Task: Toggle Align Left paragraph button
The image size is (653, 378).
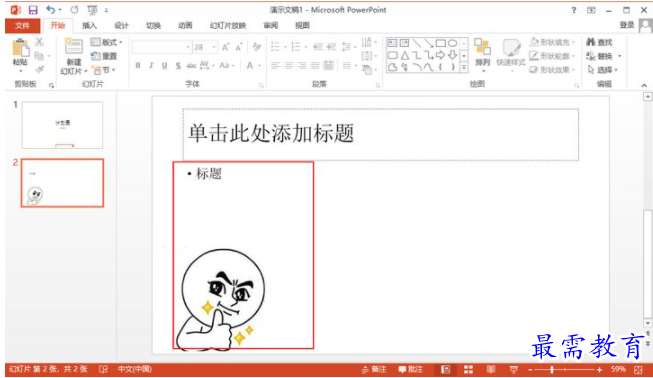Action: tap(275, 65)
